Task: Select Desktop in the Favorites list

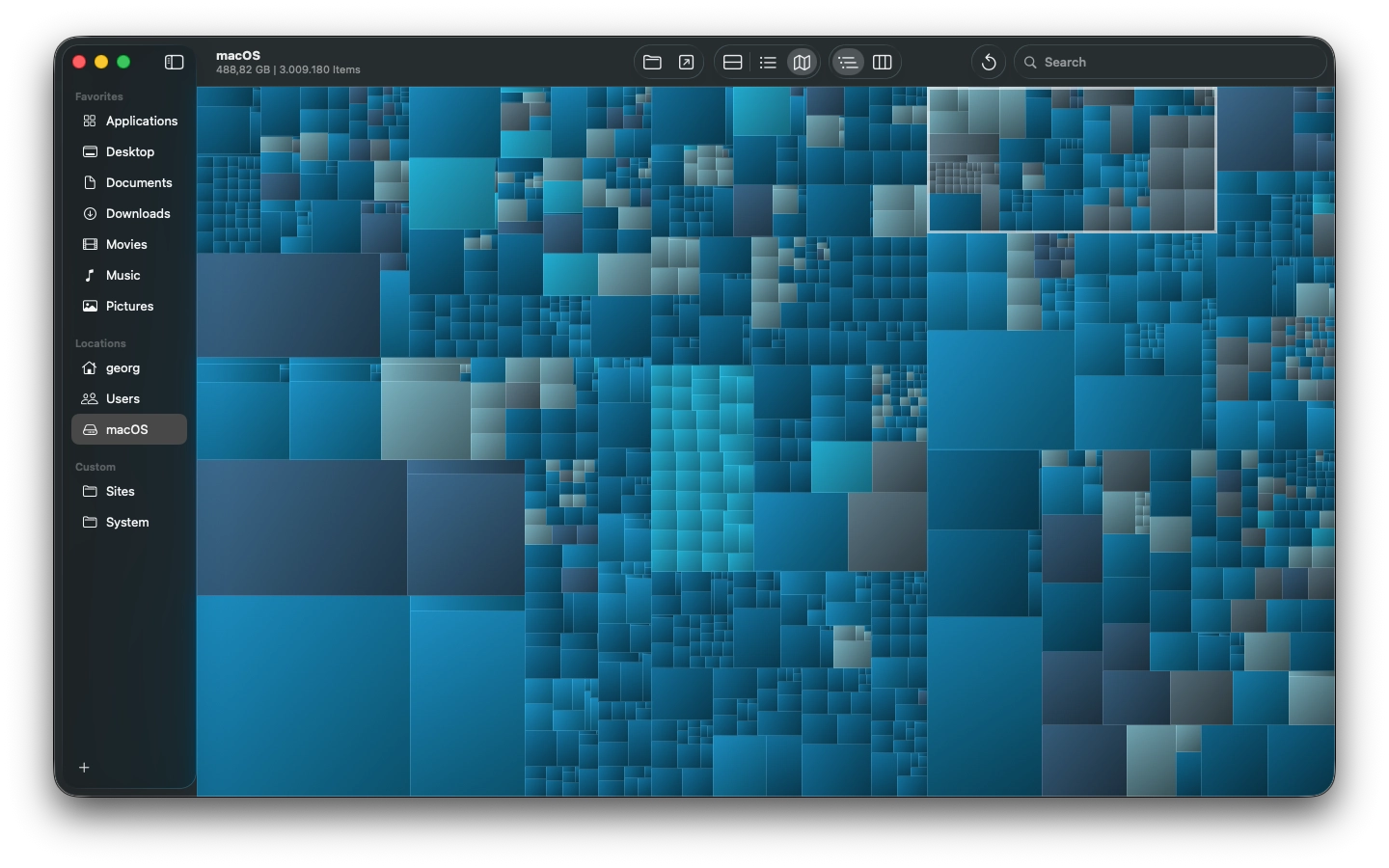Action: [x=129, y=151]
